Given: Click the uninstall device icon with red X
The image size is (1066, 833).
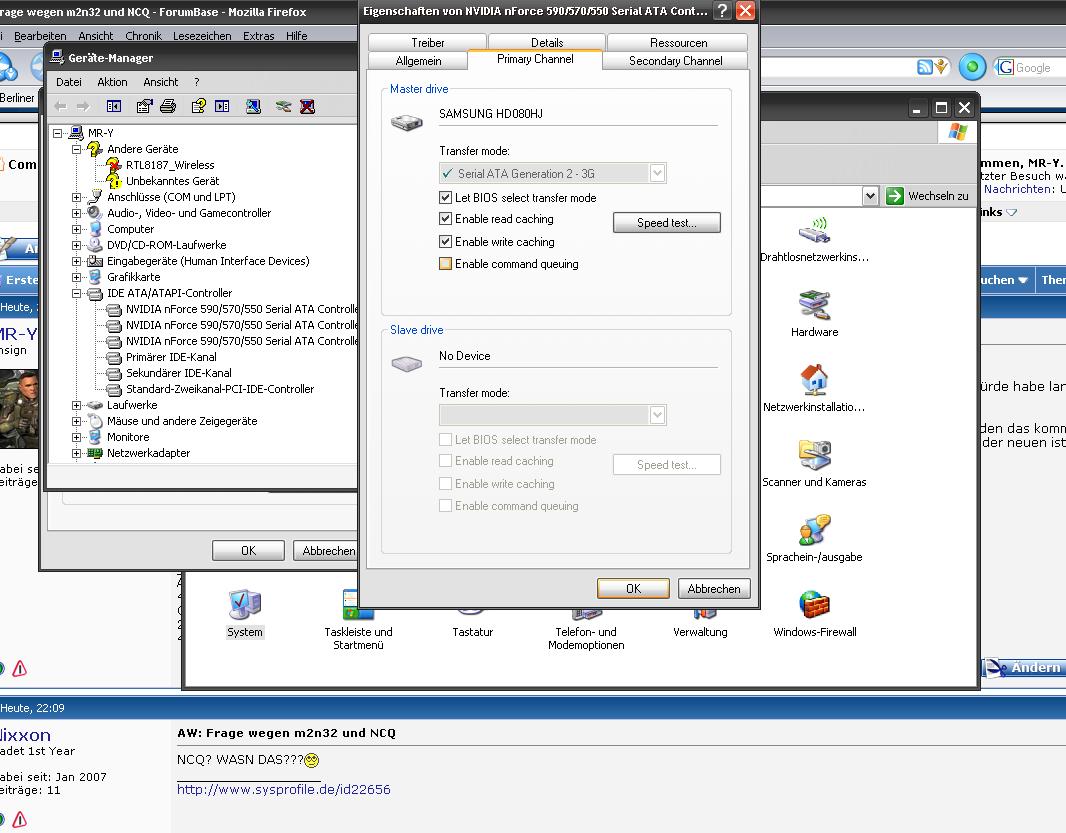Looking at the screenshot, I should tap(307, 106).
